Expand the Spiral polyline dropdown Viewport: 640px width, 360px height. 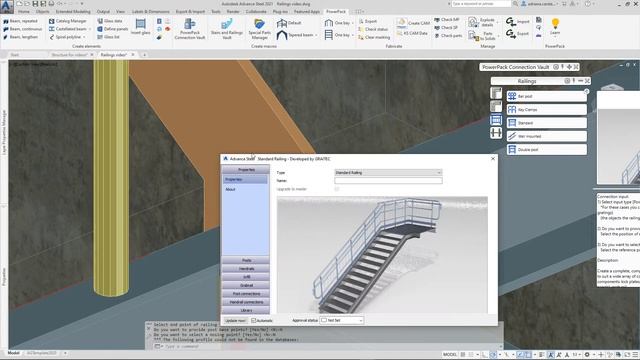tap(84, 37)
